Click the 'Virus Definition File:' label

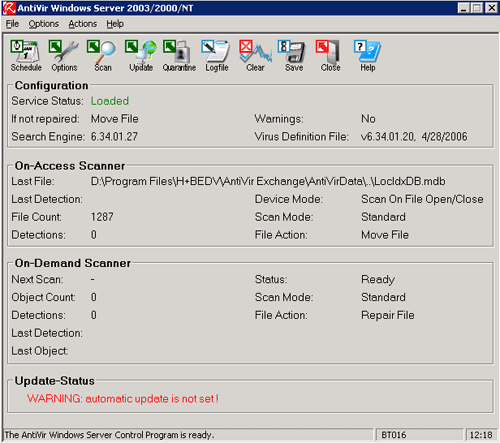tap(302, 137)
